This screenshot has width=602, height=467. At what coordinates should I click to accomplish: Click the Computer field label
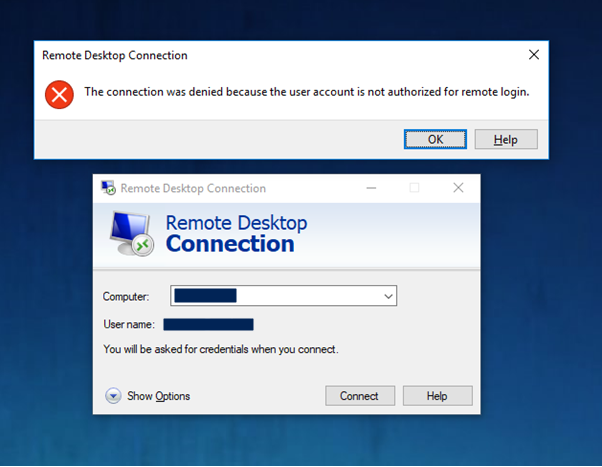pos(125,296)
